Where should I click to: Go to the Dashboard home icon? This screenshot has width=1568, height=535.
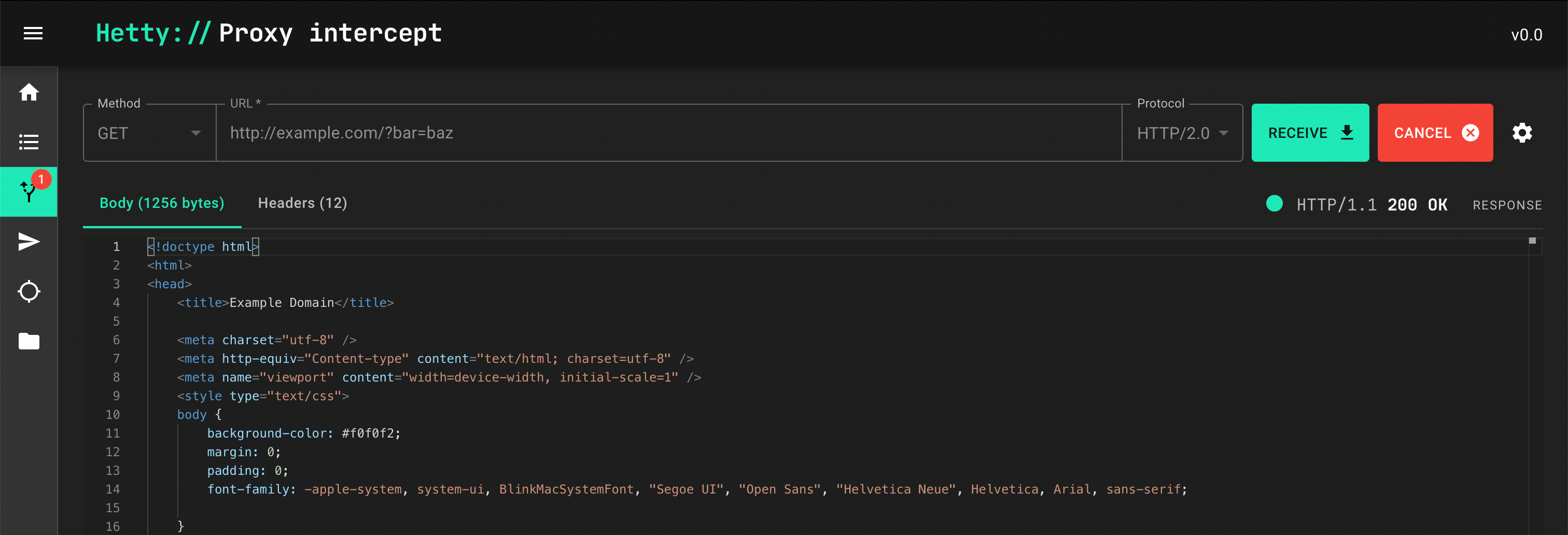point(29,92)
